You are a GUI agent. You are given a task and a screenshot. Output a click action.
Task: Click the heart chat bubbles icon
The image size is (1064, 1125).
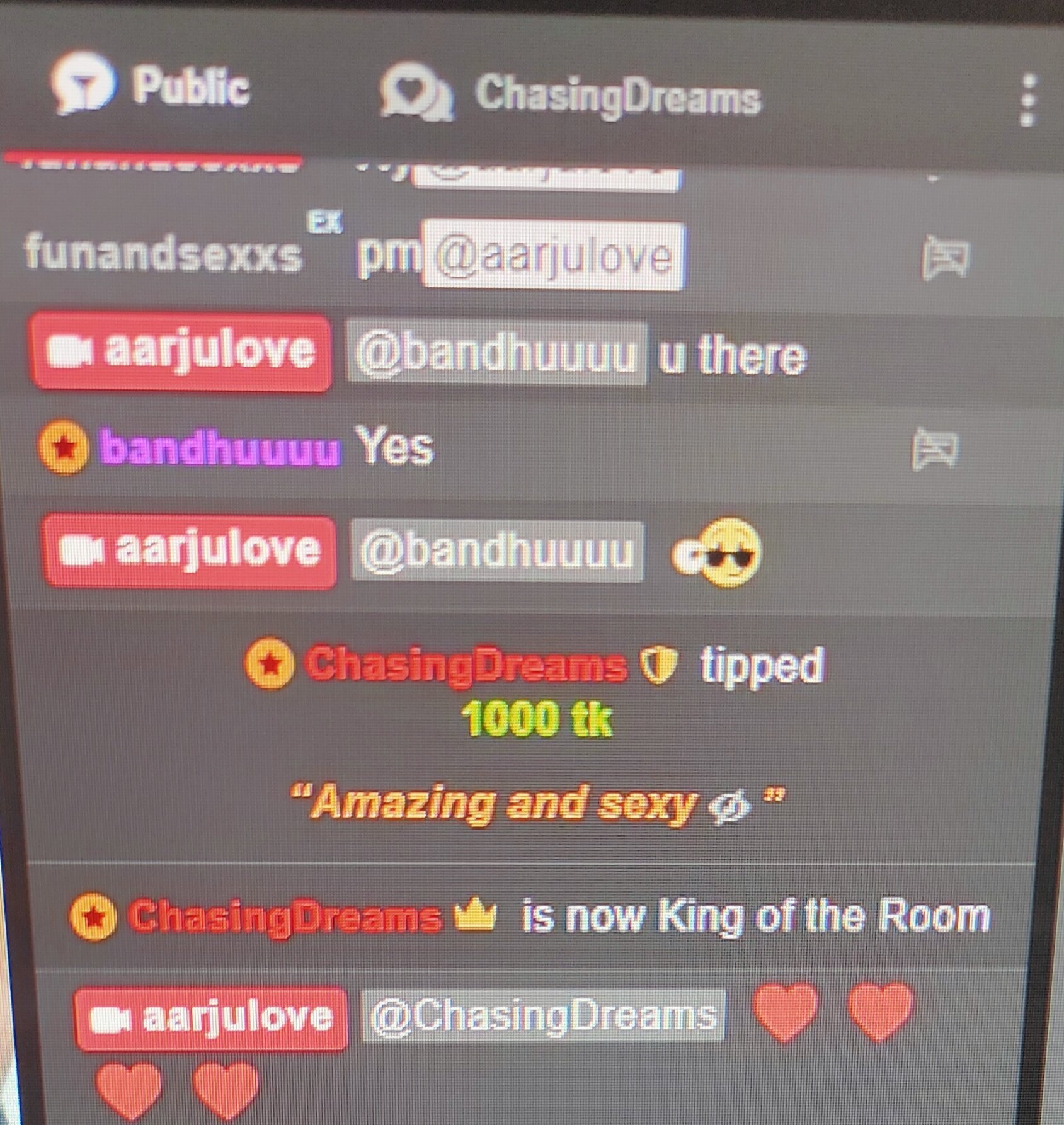pos(417,93)
